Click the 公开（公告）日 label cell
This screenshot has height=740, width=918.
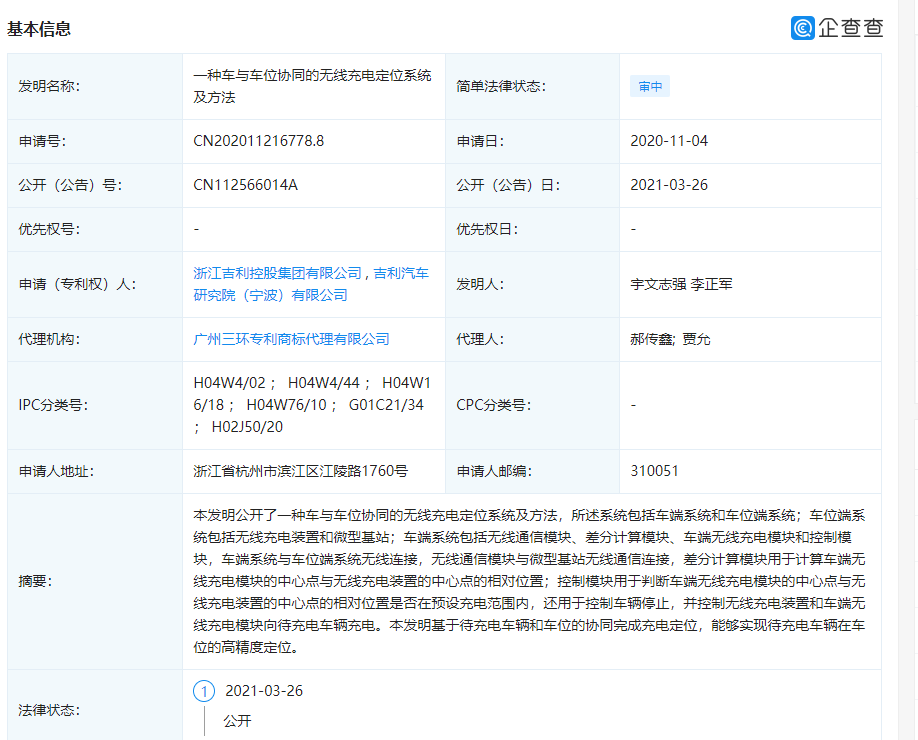pyautogui.click(x=532, y=185)
